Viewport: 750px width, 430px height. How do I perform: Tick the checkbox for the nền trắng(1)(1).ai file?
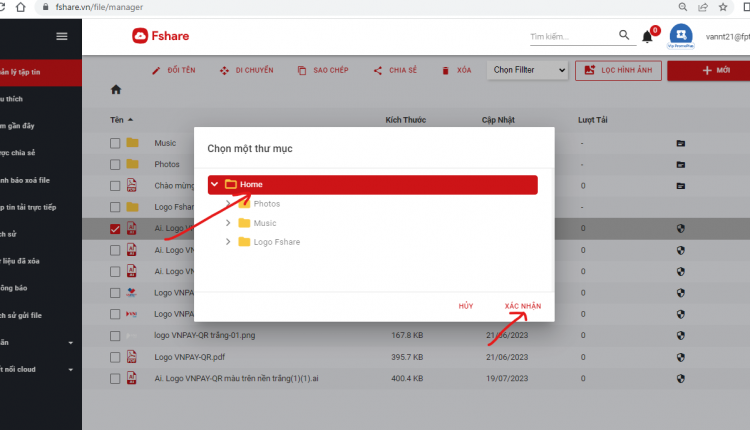click(115, 378)
